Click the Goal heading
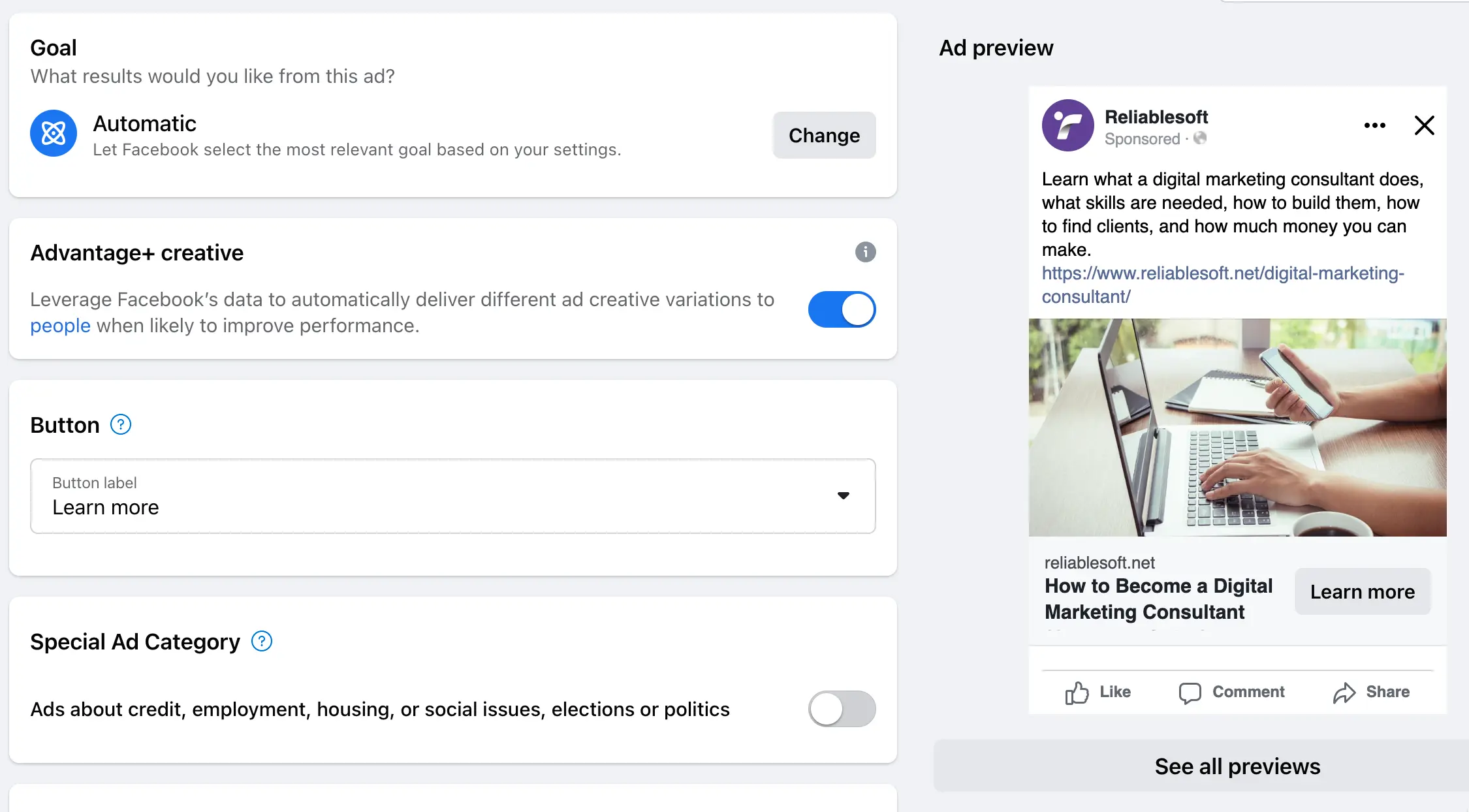This screenshot has height=812, width=1469. pos(53,48)
